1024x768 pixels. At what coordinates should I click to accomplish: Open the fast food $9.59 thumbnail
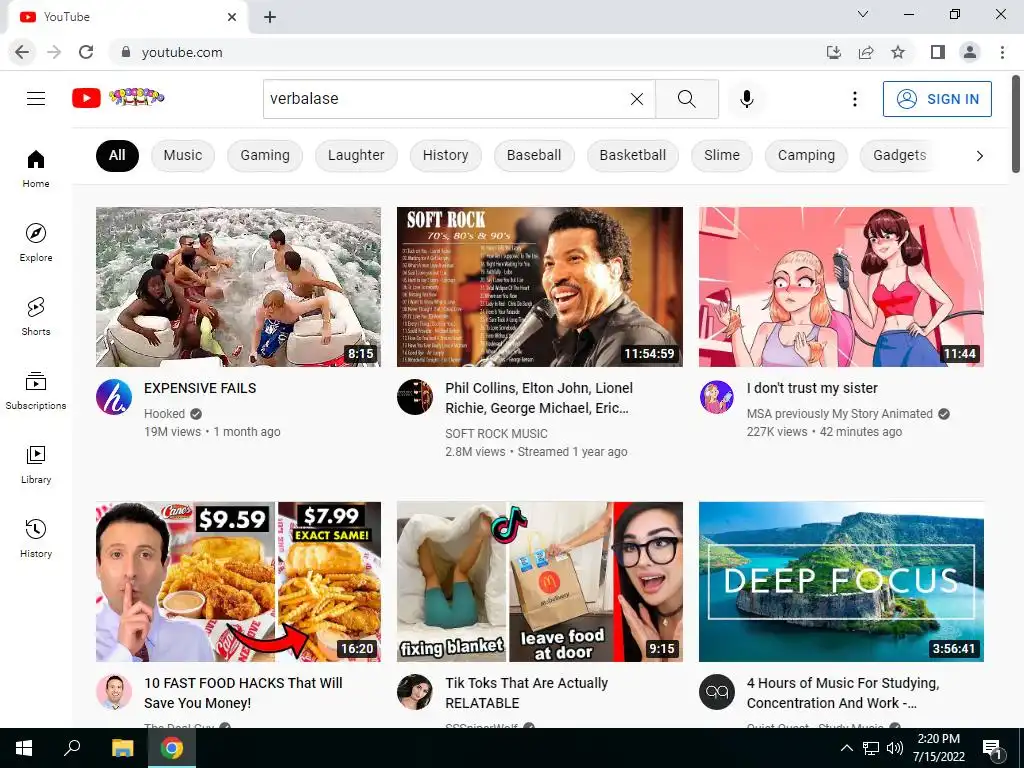click(238, 582)
